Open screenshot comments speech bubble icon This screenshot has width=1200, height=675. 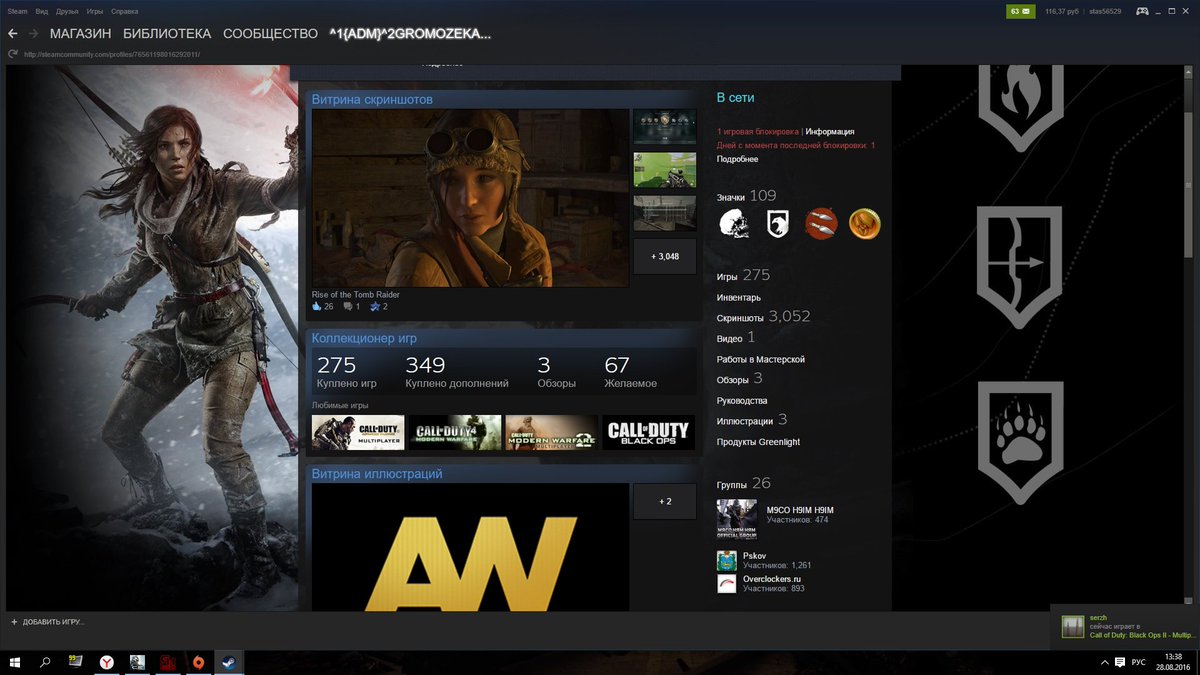click(x=347, y=306)
